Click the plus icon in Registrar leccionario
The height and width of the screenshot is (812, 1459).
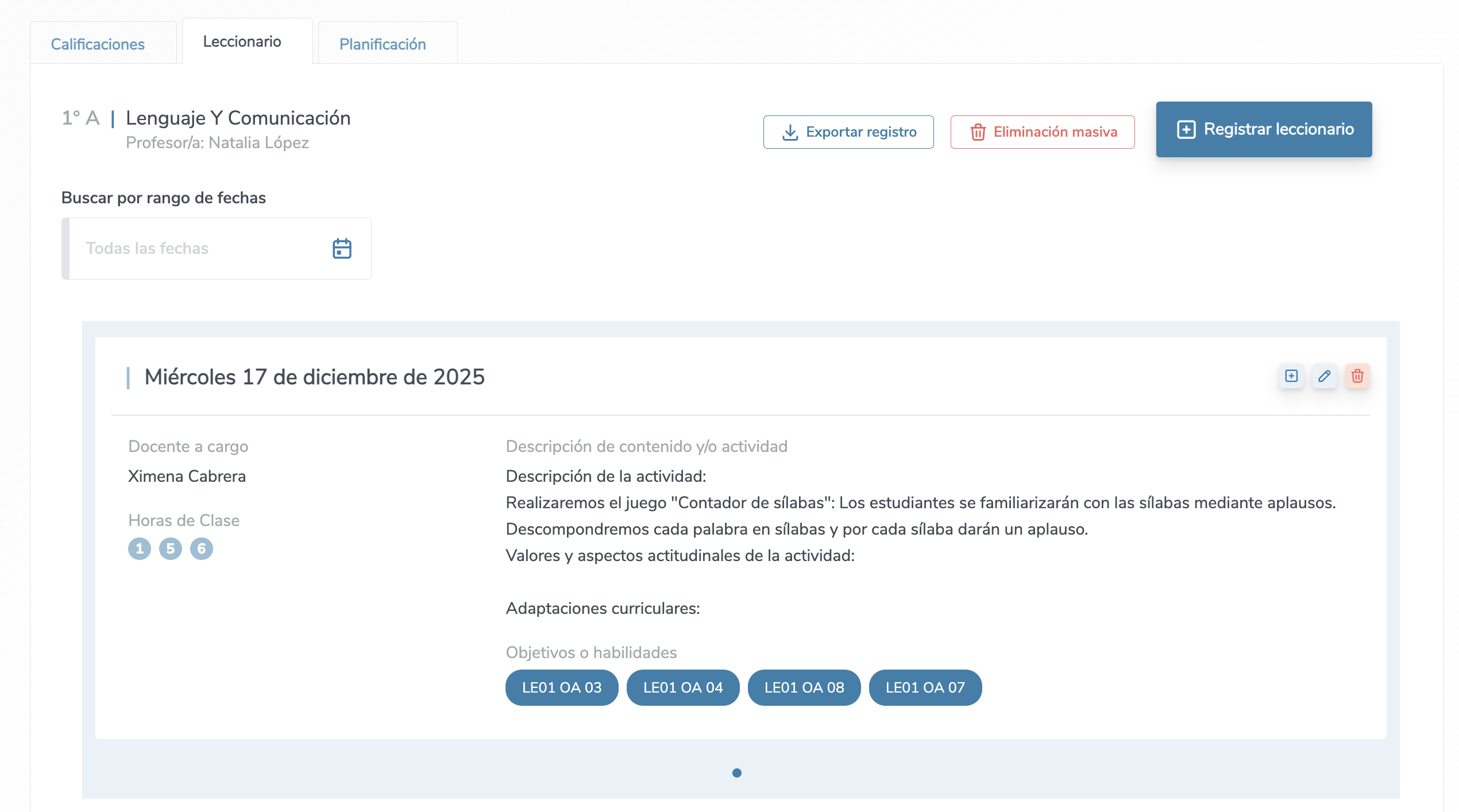(1186, 129)
